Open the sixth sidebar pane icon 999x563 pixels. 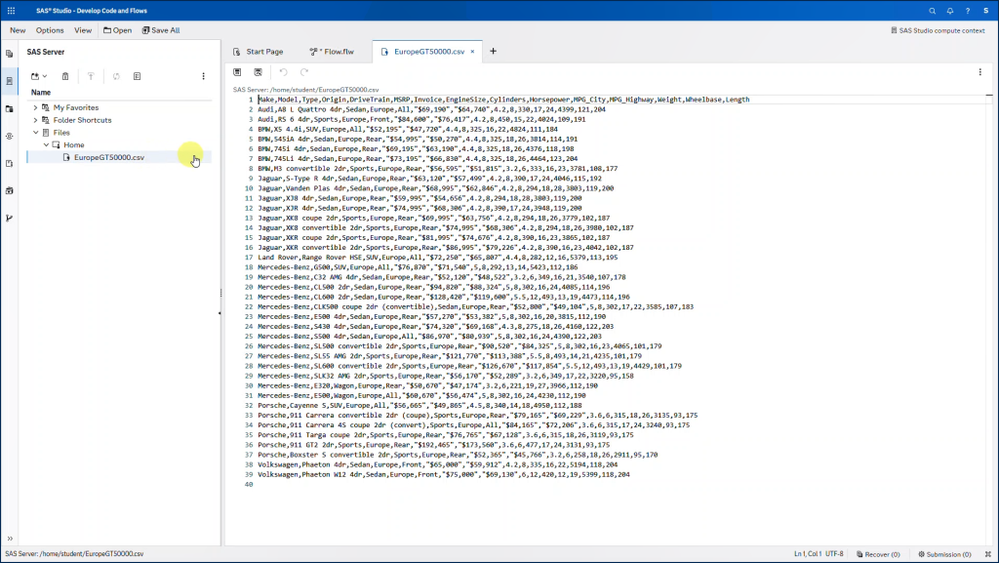tap(9, 190)
